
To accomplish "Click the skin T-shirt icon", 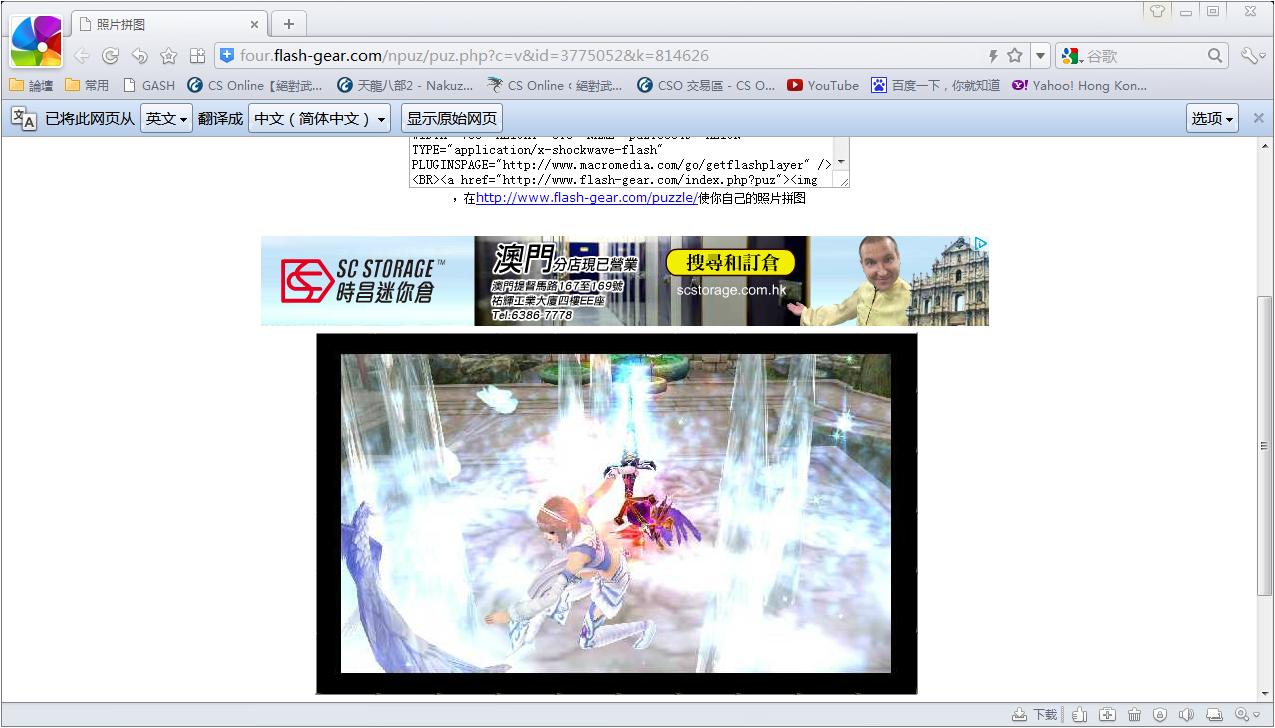I will (x=1157, y=12).
